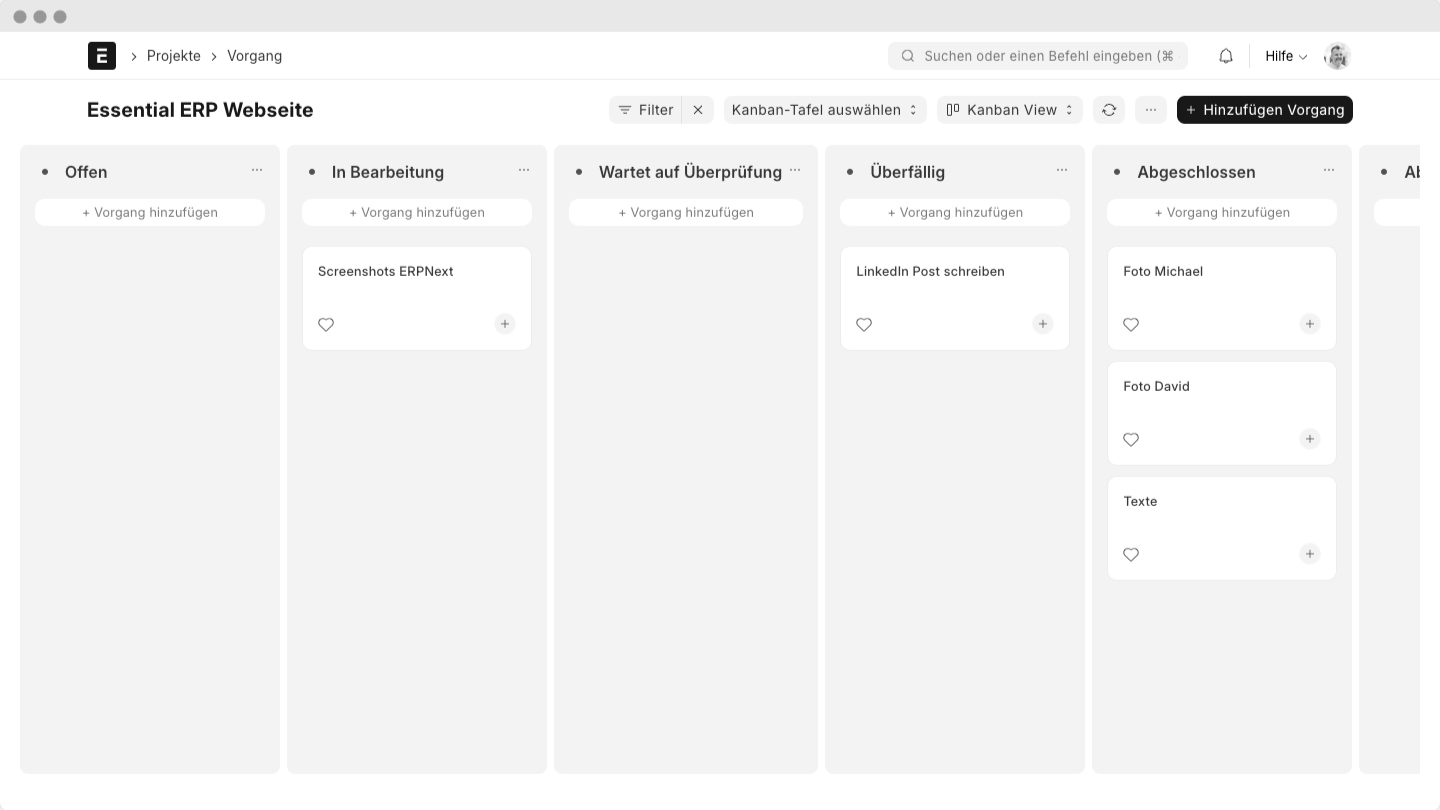Open Kanban-Tafel auswählen dropdown
Viewport: 1440px width, 810px height.
[824, 110]
